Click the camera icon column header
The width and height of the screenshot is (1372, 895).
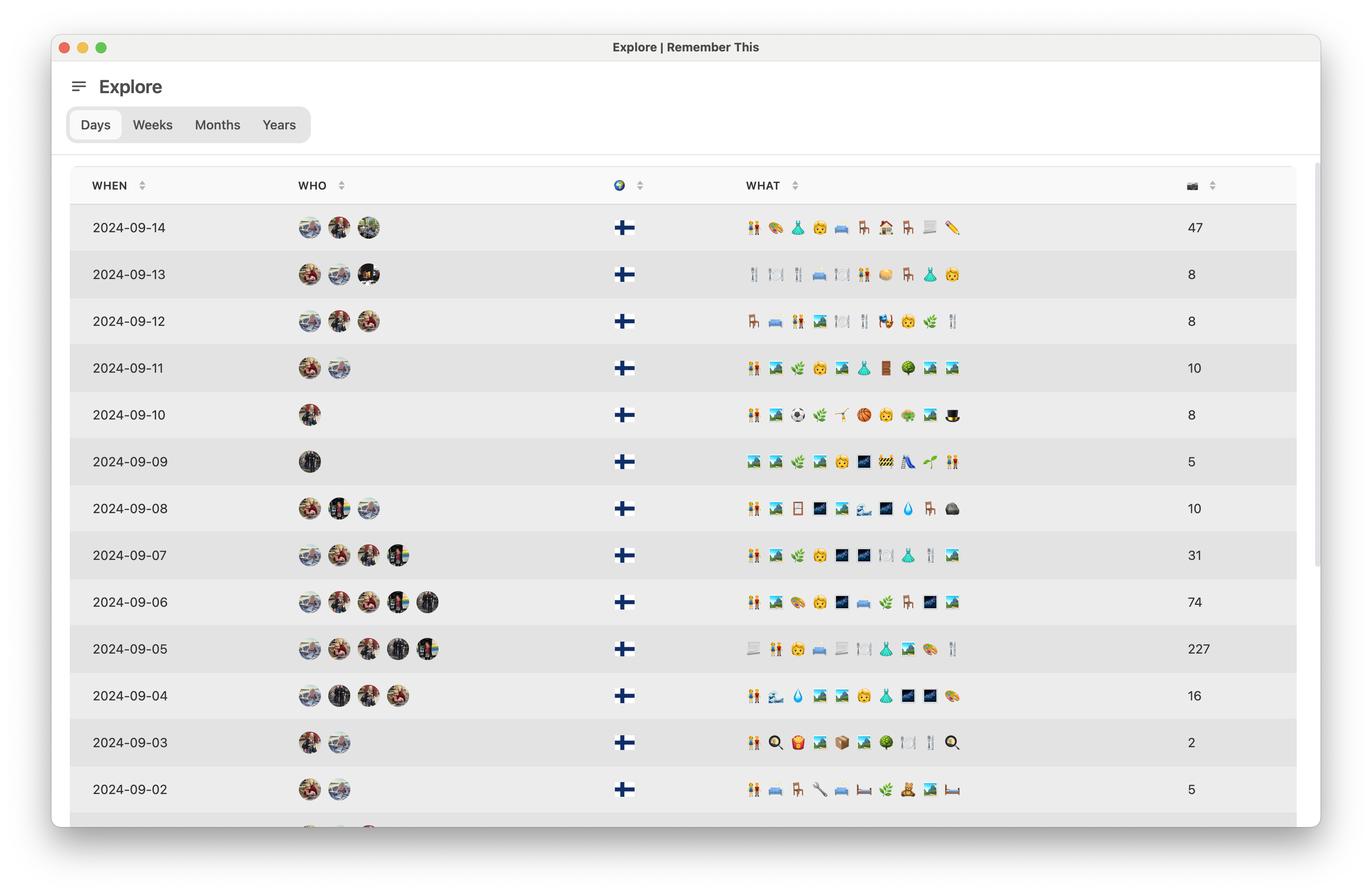click(x=1191, y=185)
